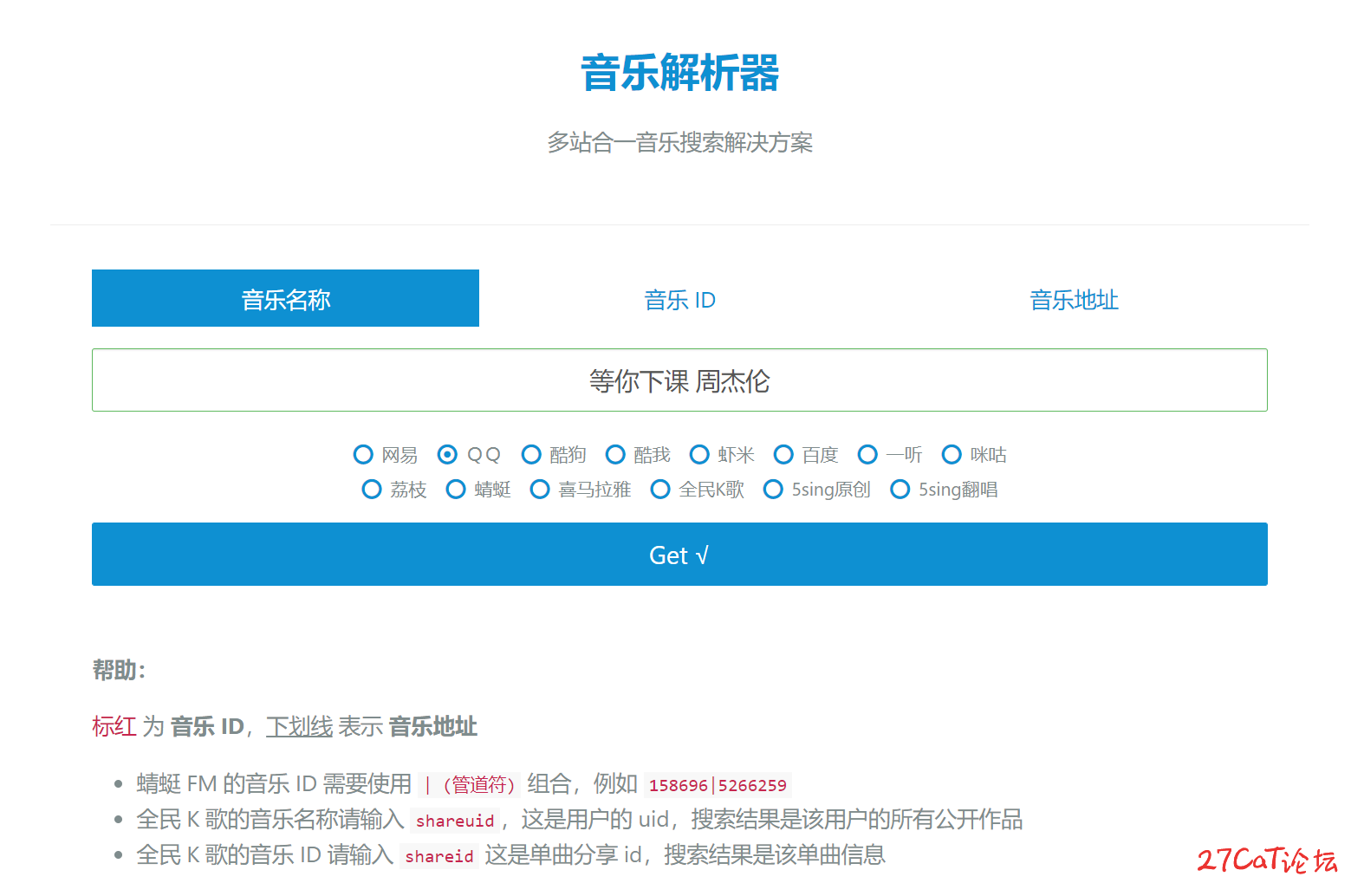Switch to the 音乐名称 tab

click(285, 298)
